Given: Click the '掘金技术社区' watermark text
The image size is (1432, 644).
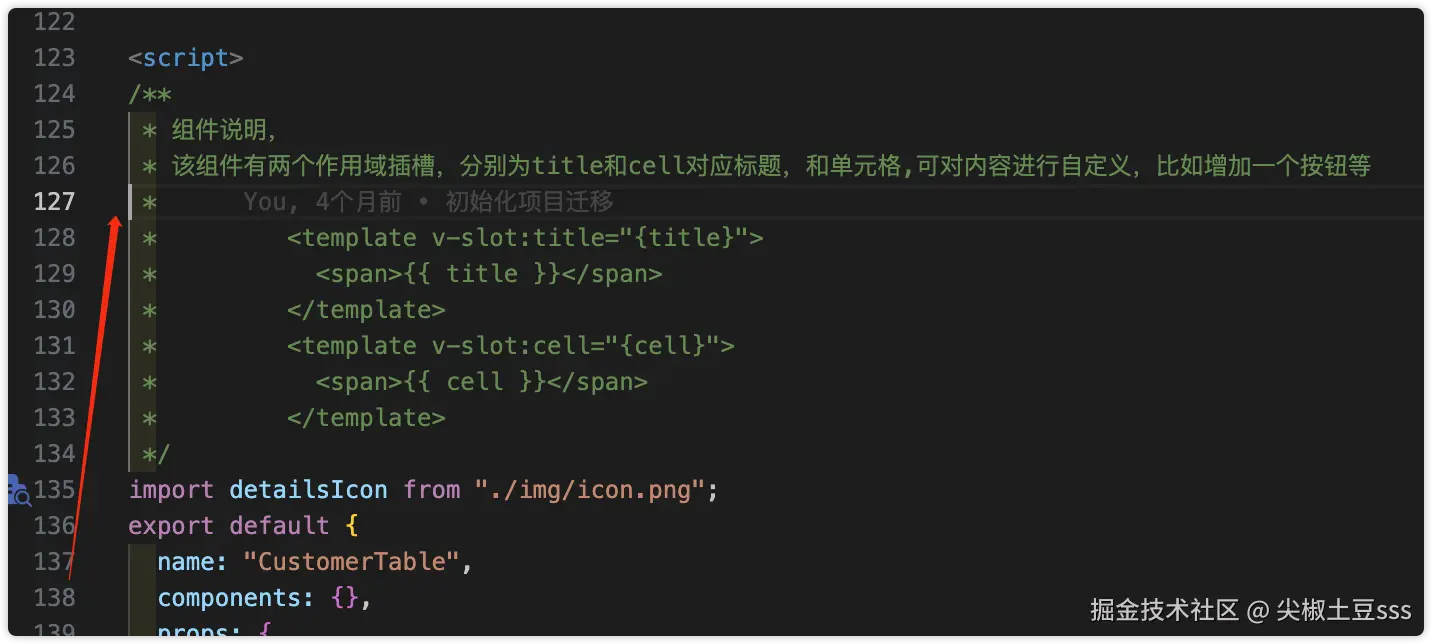Looking at the screenshot, I should (1164, 610).
